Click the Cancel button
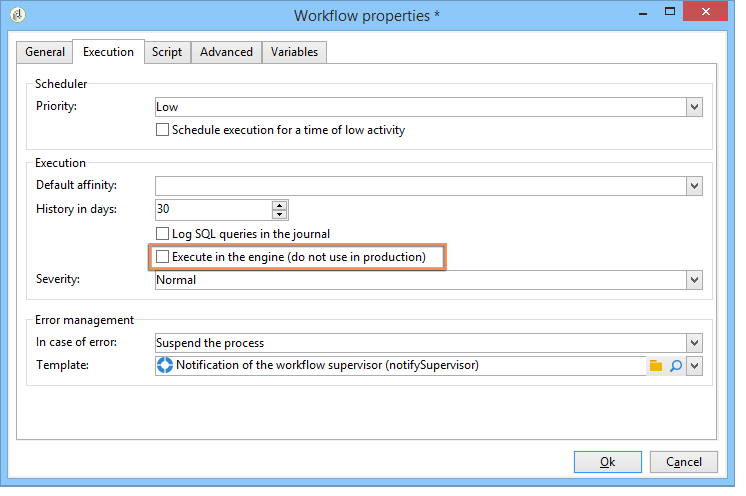 point(684,462)
